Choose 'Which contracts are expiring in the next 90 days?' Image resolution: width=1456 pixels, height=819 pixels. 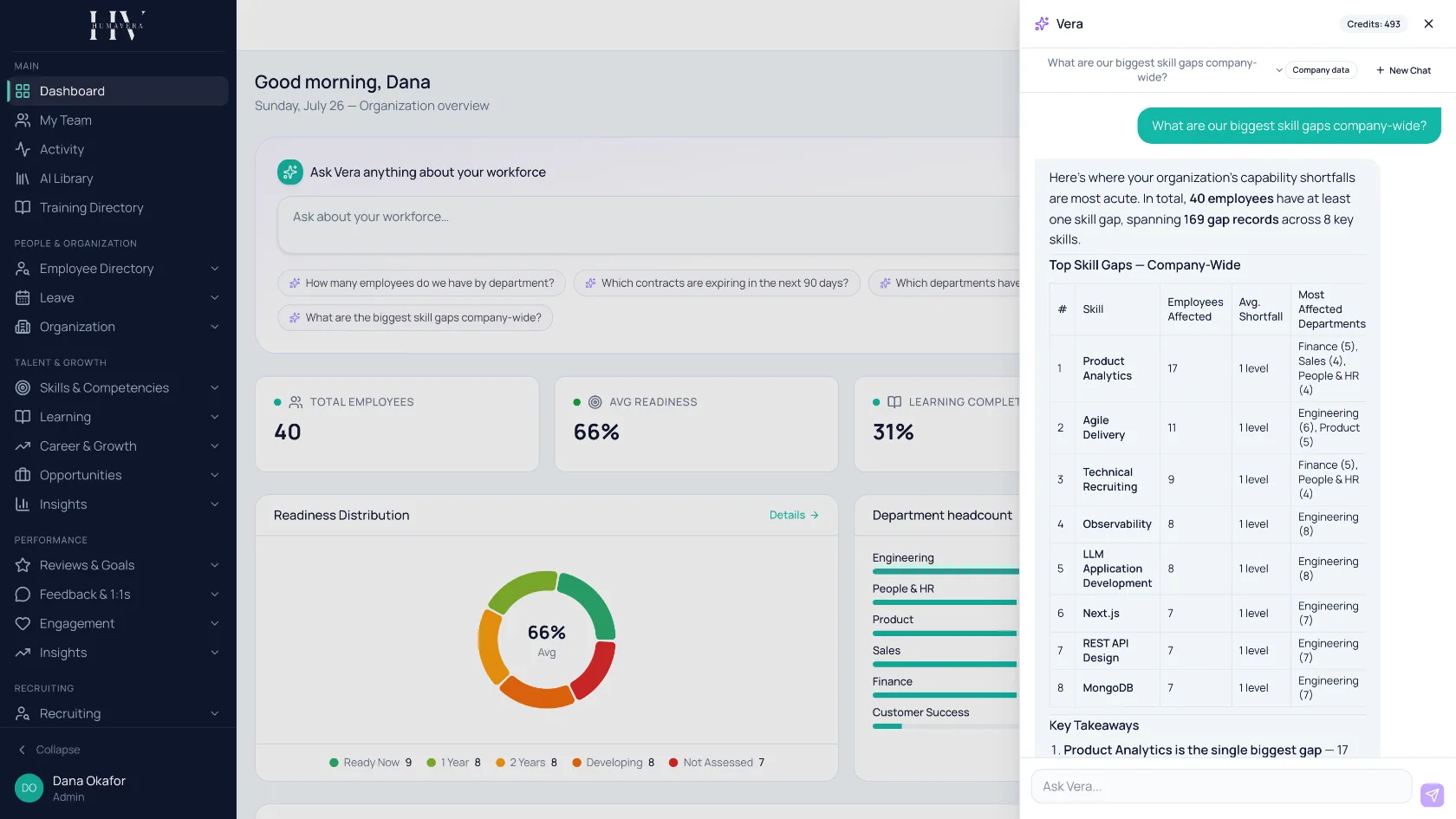[717, 283]
